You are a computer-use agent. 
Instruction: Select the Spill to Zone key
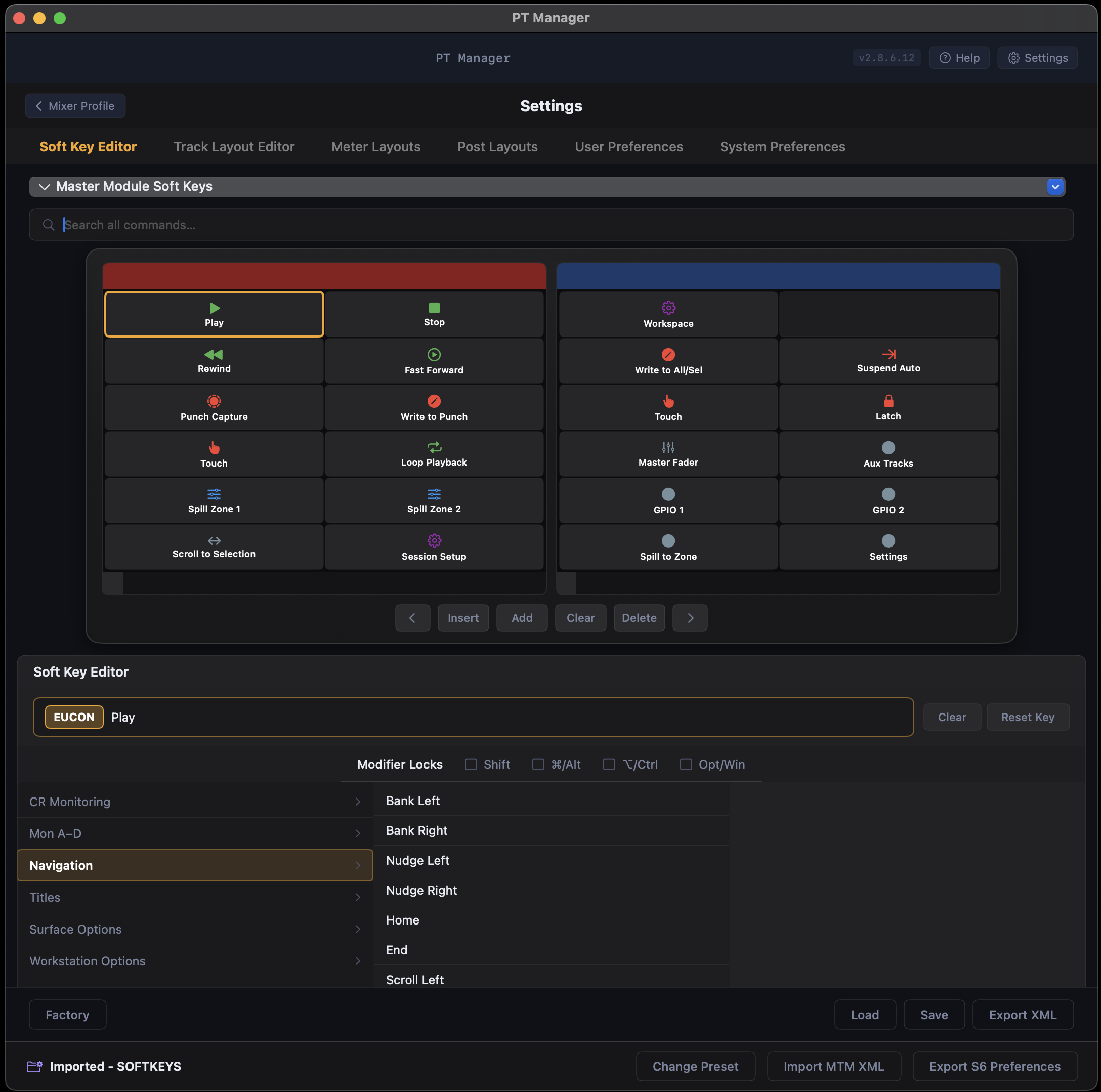tap(668, 547)
